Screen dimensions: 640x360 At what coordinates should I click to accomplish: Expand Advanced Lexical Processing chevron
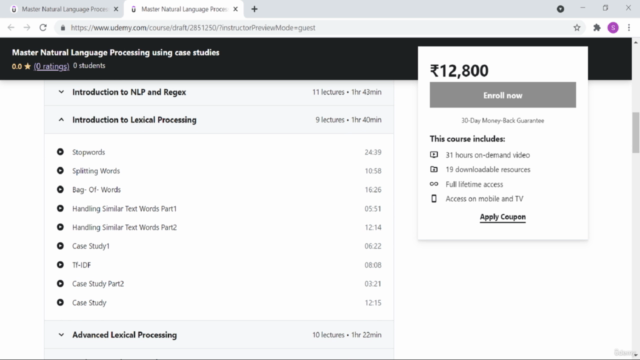(x=61, y=335)
